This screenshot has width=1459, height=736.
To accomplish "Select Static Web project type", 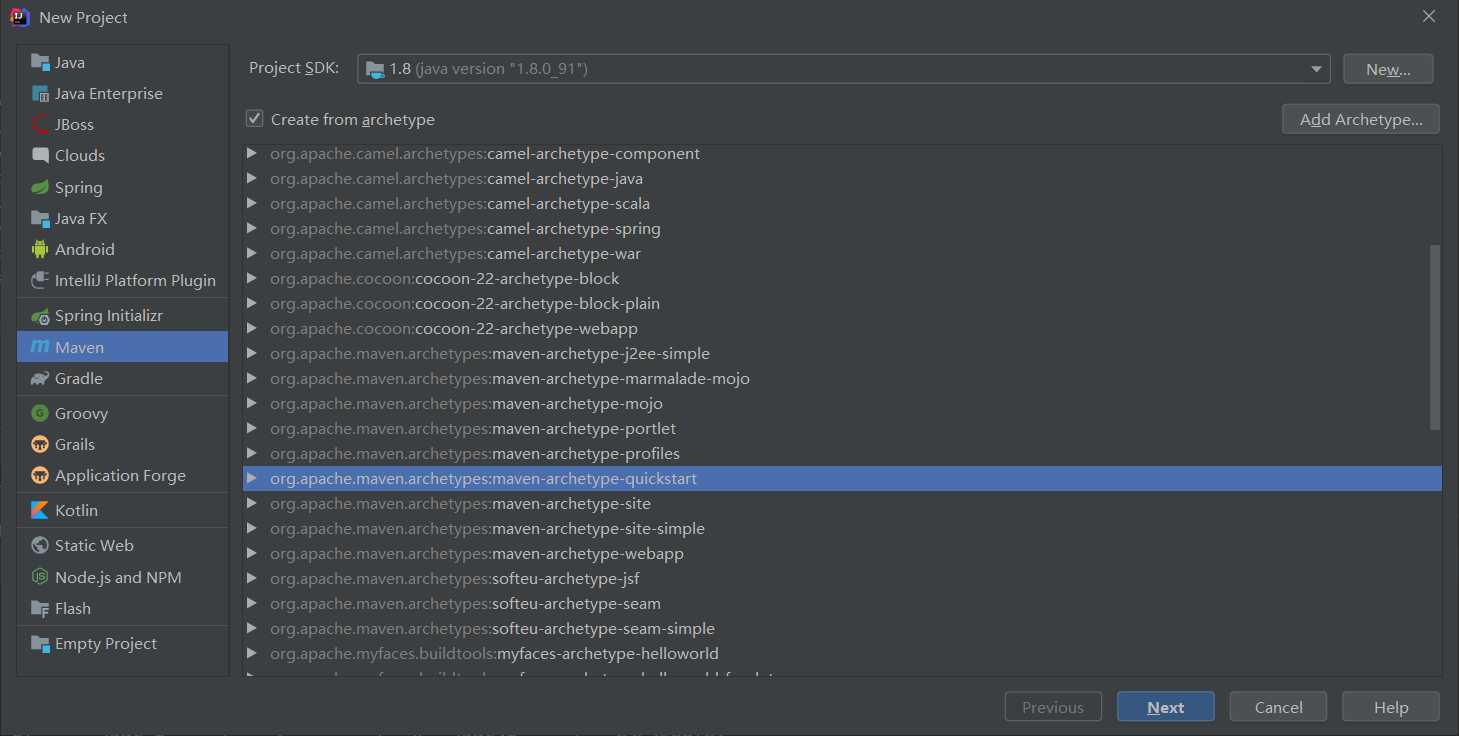I will [123, 545].
